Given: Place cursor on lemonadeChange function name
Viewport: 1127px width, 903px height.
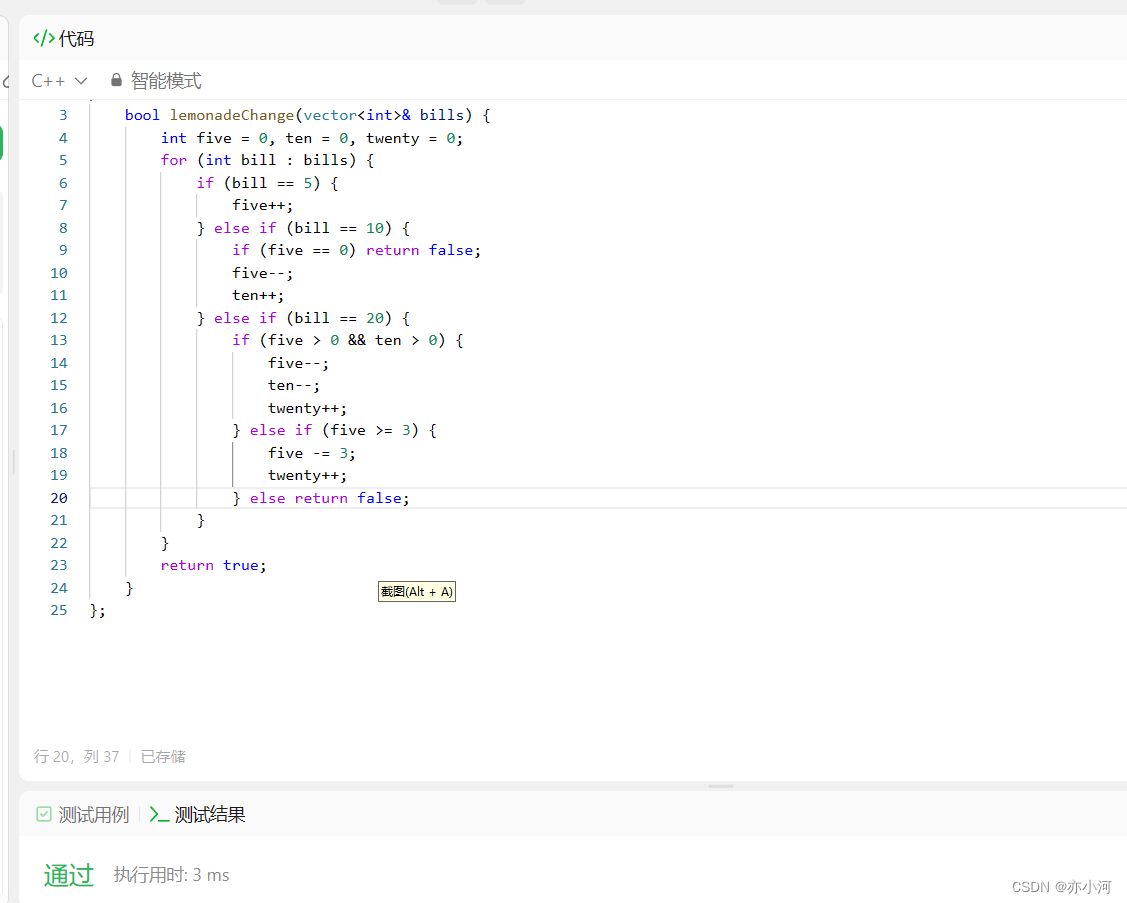Looking at the screenshot, I should (x=232, y=115).
